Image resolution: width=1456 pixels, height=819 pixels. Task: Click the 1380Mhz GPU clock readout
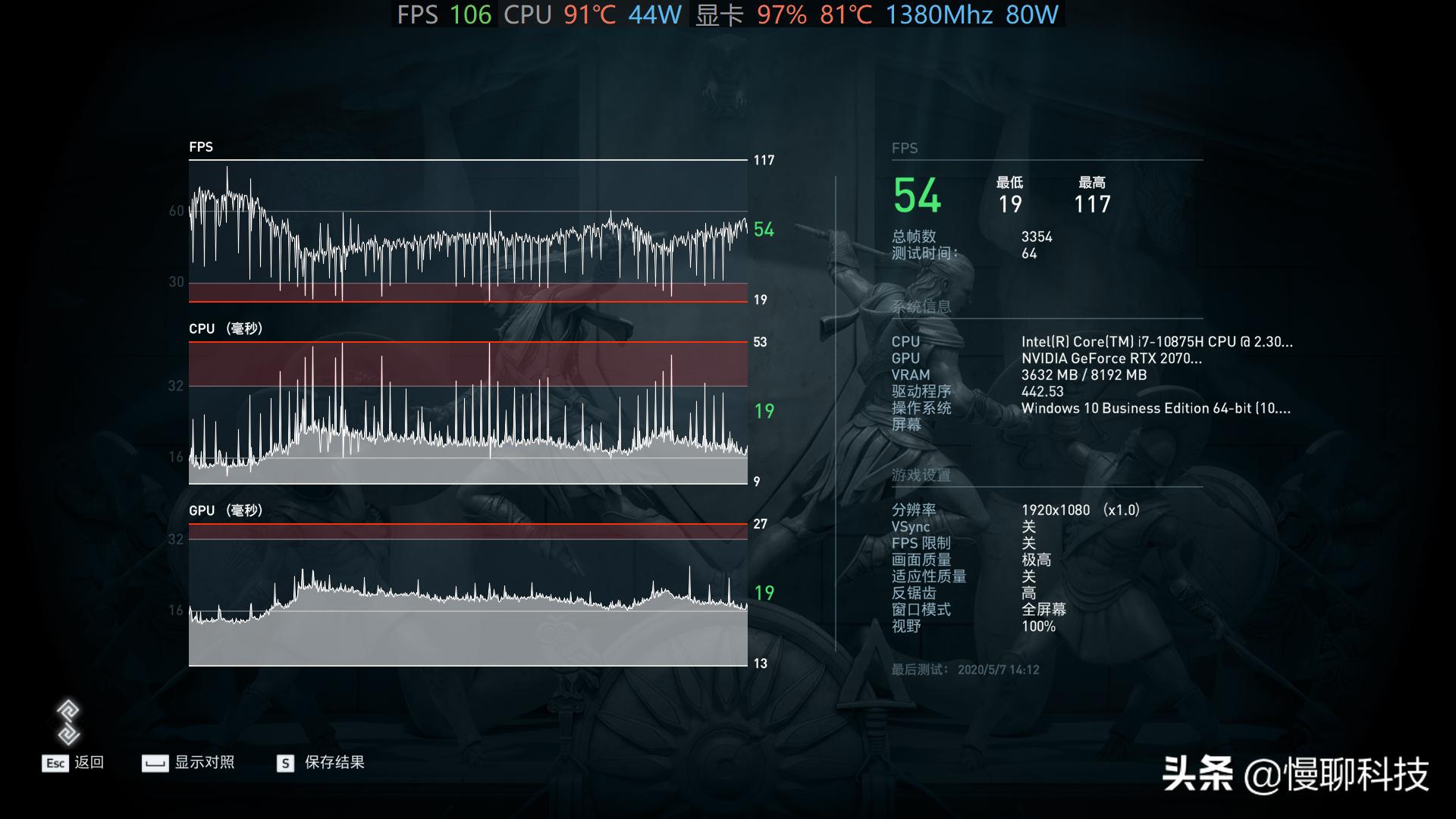click(x=940, y=14)
